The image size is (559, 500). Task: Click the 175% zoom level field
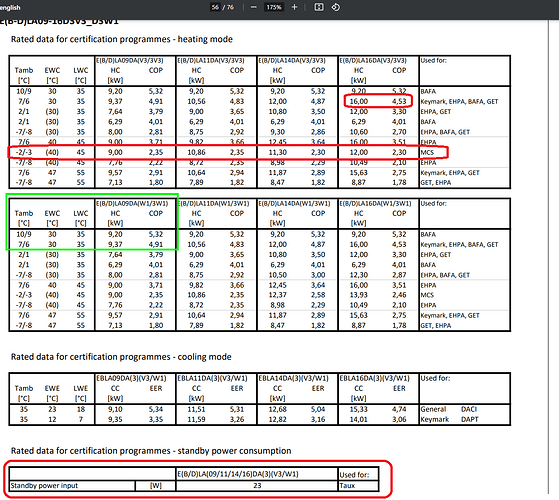click(x=274, y=7)
